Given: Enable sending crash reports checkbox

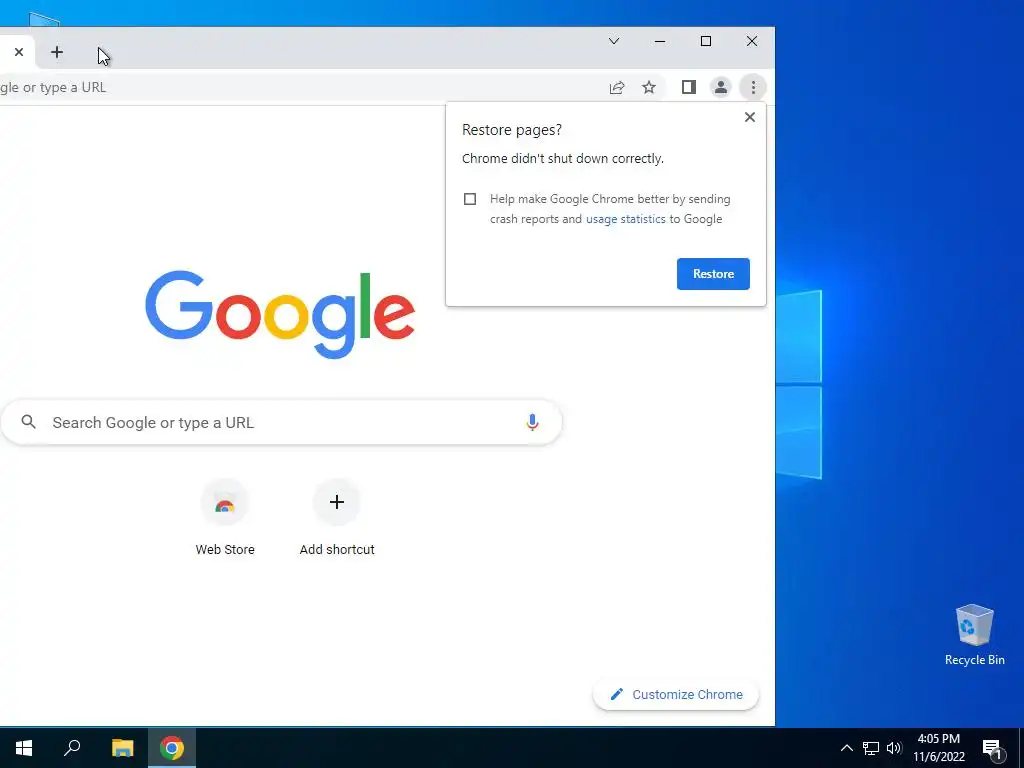Looking at the screenshot, I should [470, 199].
